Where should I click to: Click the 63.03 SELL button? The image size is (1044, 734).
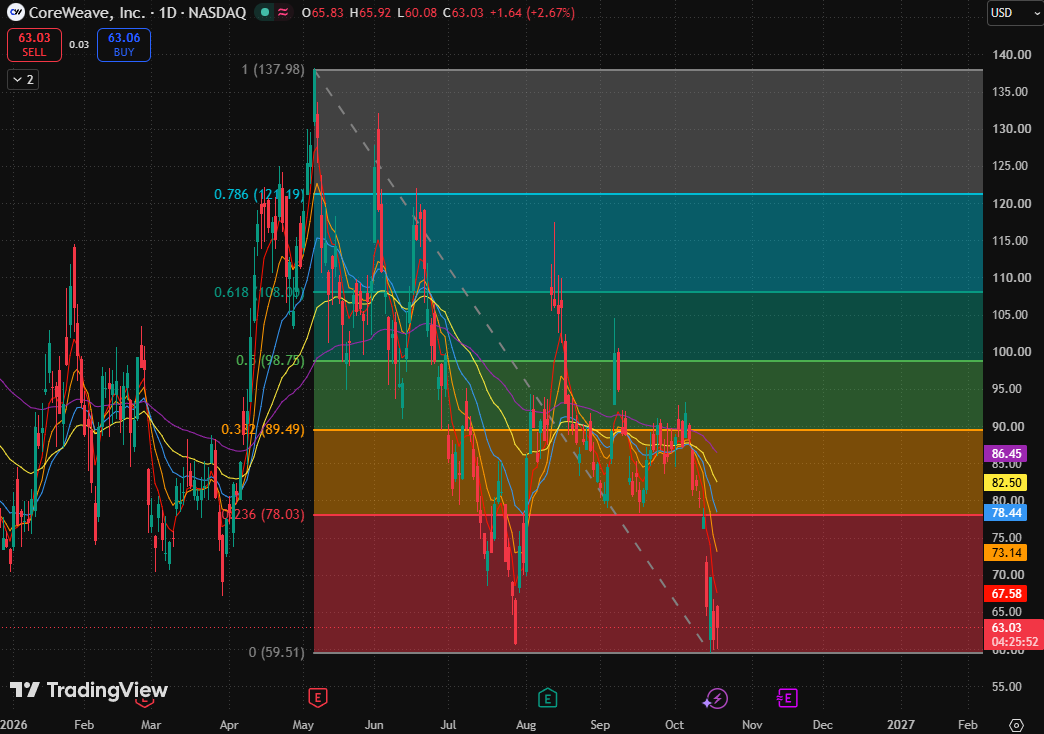tap(34, 45)
